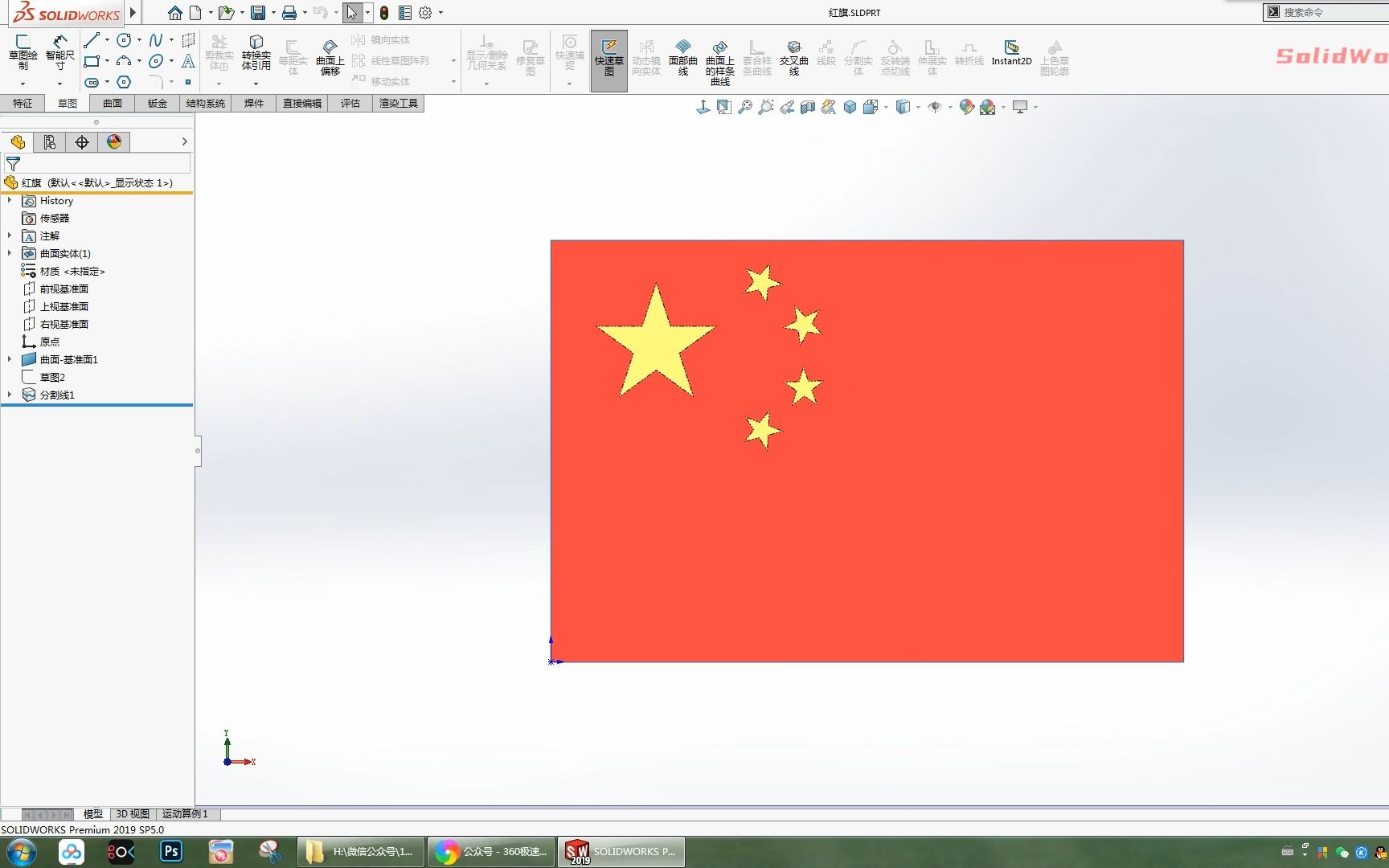This screenshot has height=868, width=1389.
Task: Expand the 曲面-基准面1 feature node
Action: click(10, 359)
